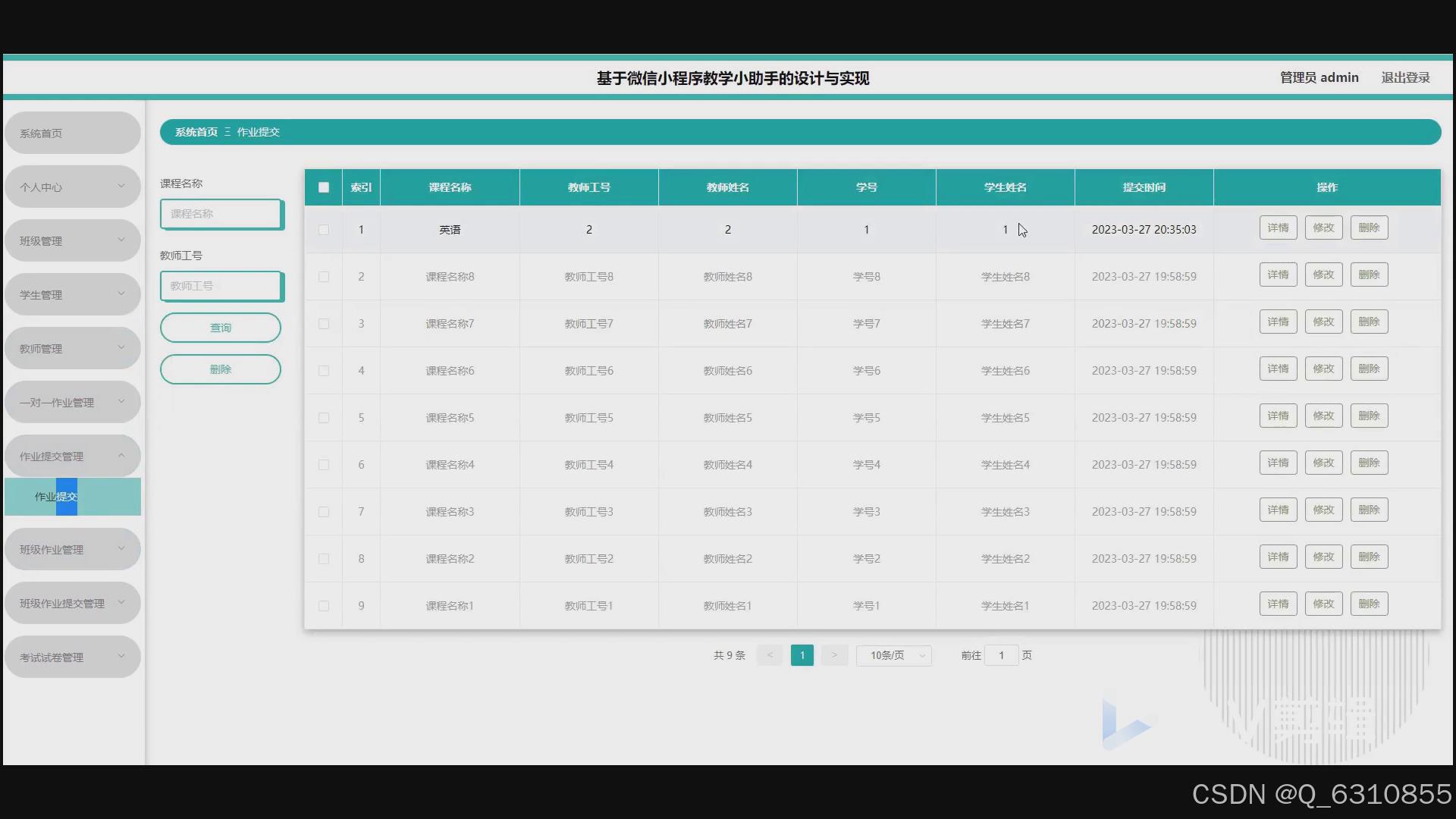Check the checkbox for row 课程名称5
The width and height of the screenshot is (1456, 819).
coord(324,418)
